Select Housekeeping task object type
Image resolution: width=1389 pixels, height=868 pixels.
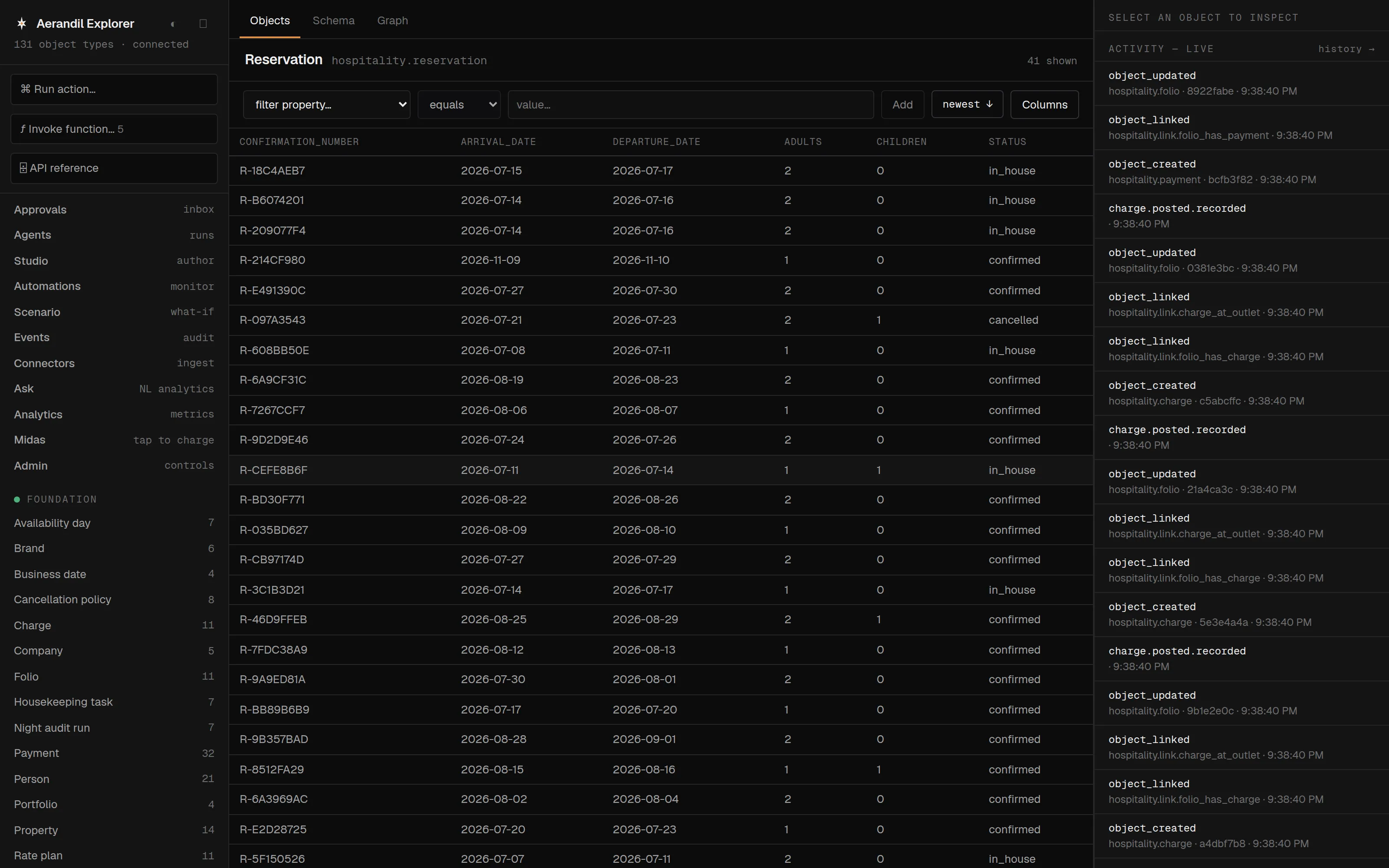114,701
